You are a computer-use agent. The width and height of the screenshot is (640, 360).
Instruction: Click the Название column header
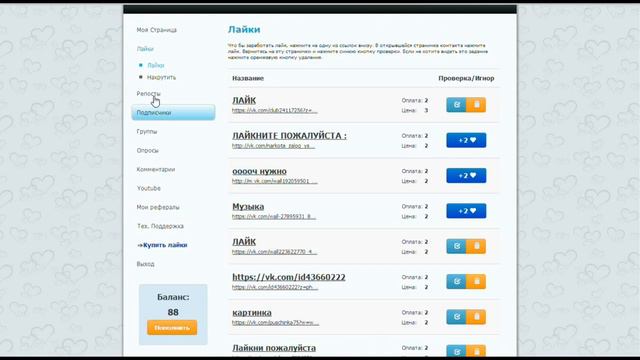pos(248,78)
